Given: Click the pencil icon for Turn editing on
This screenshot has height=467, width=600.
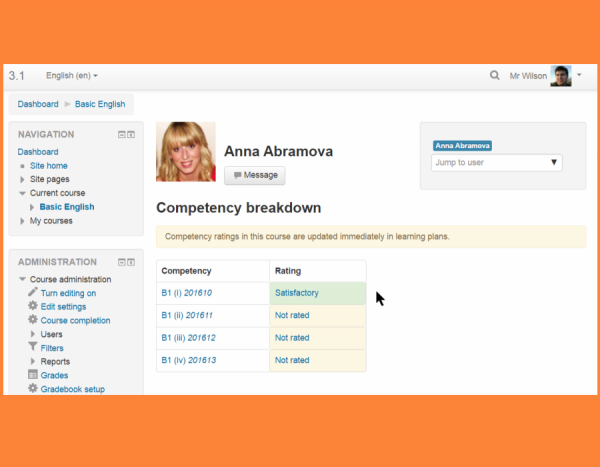Looking at the screenshot, I should (x=32, y=293).
